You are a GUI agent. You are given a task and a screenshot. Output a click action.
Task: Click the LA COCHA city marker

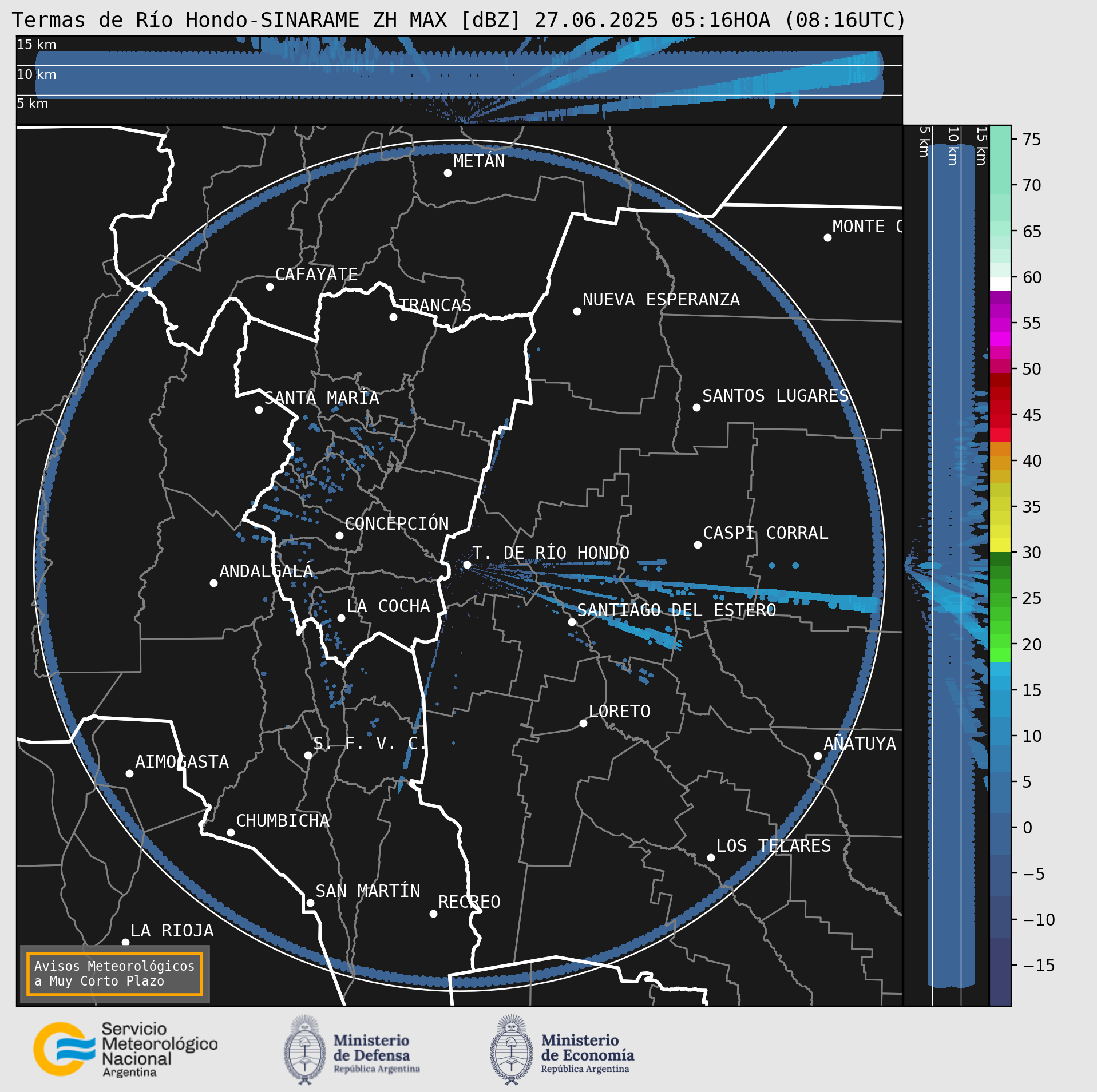pos(341,618)
